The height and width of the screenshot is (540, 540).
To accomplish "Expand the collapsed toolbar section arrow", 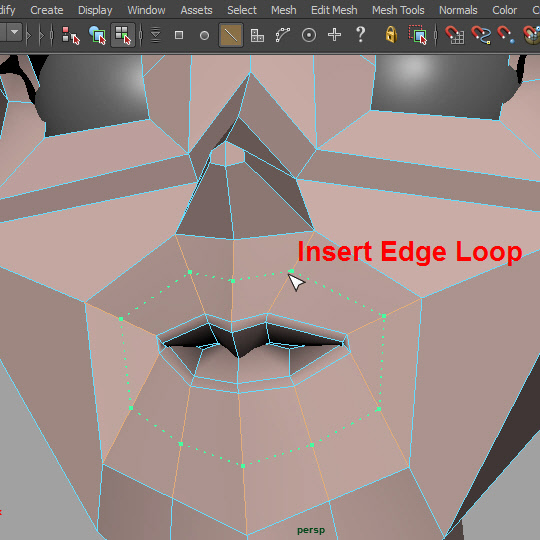I will coord(29,35).
